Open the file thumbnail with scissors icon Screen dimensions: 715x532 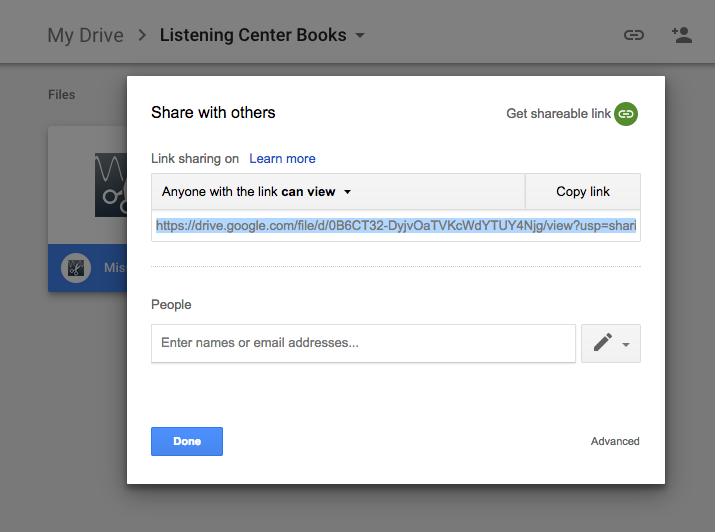[111, 185]
